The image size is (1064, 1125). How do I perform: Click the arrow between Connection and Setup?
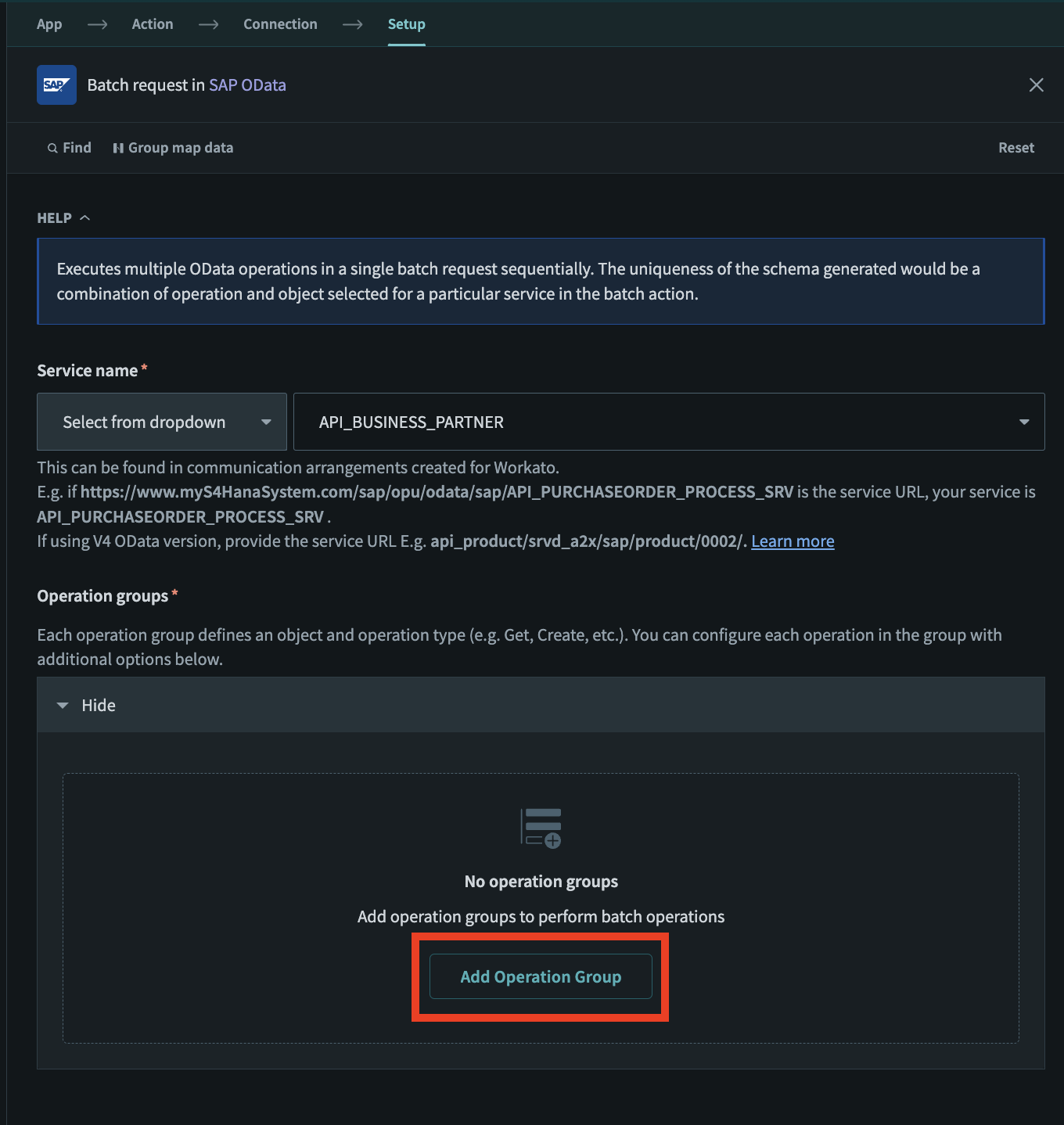(353, 25)
